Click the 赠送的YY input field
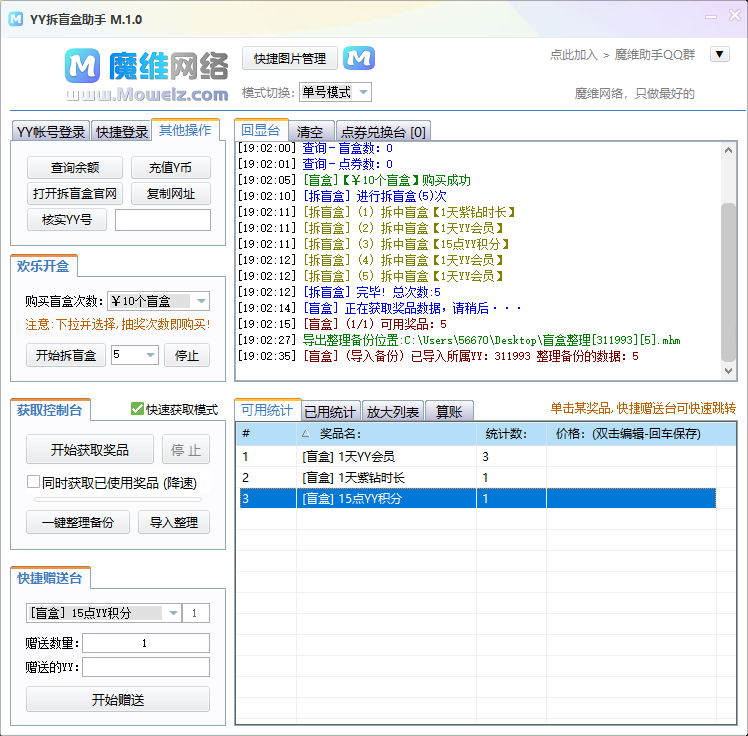This screenshot has width=748, height=736. tap(146, 667)
